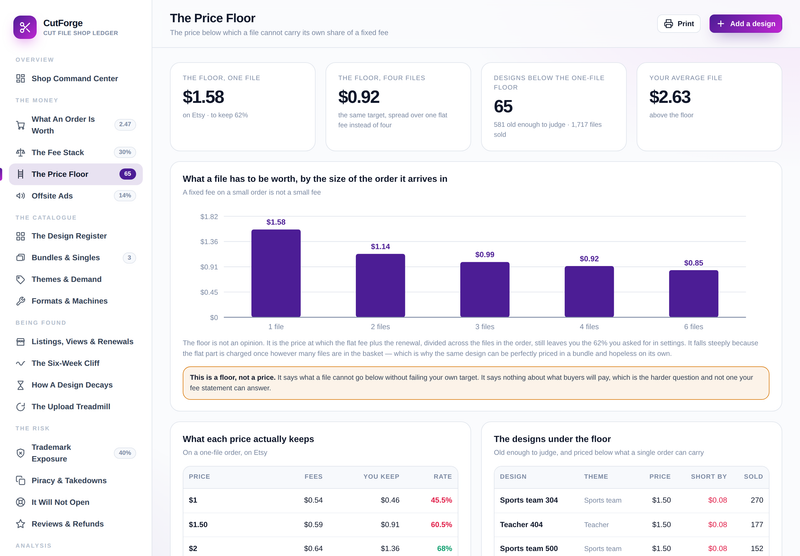
Task: Click the 3 files bar labeled $0.99
Action: point(485,290)
